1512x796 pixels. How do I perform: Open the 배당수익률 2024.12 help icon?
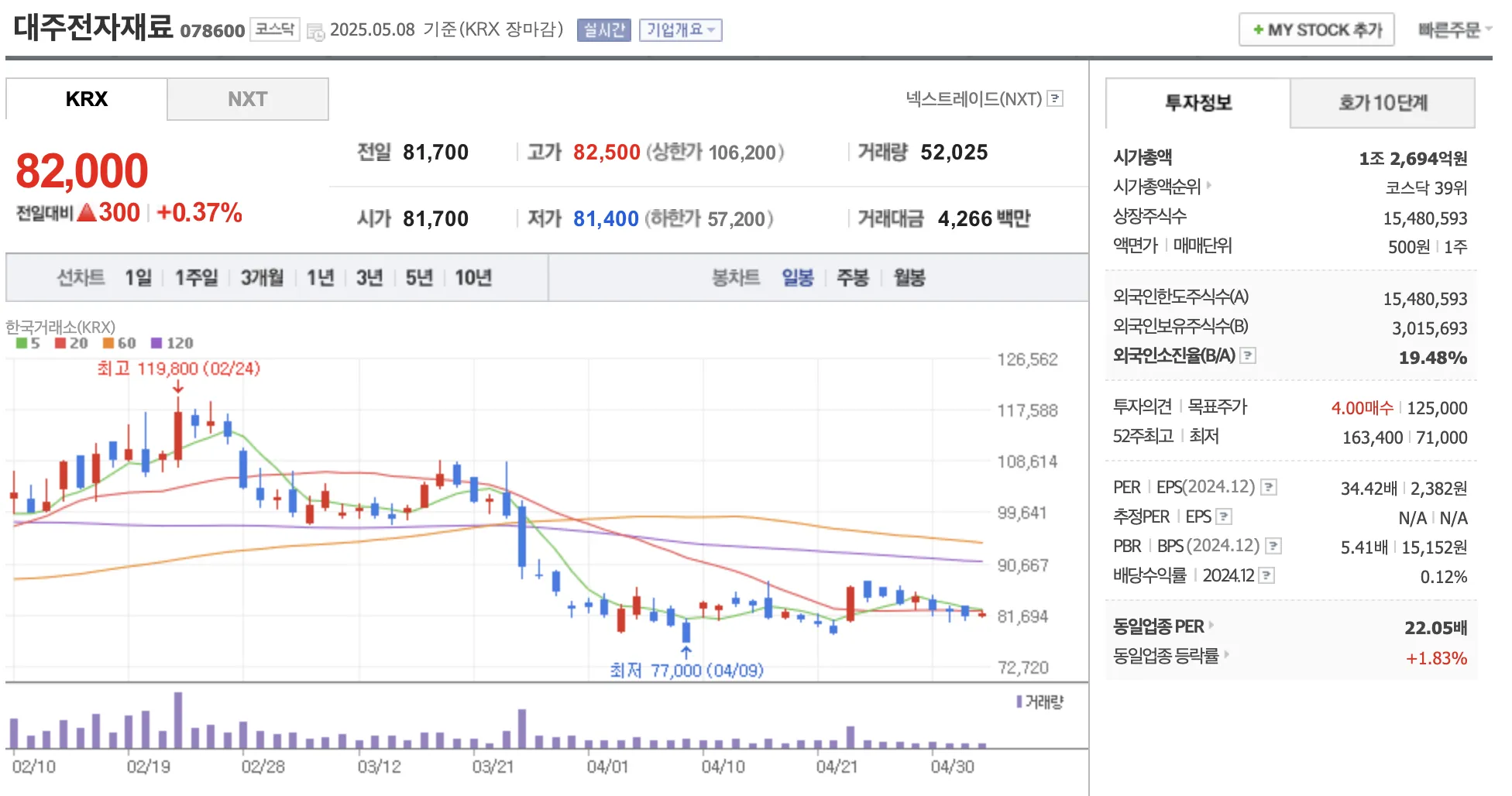[x=1266, y=575]
